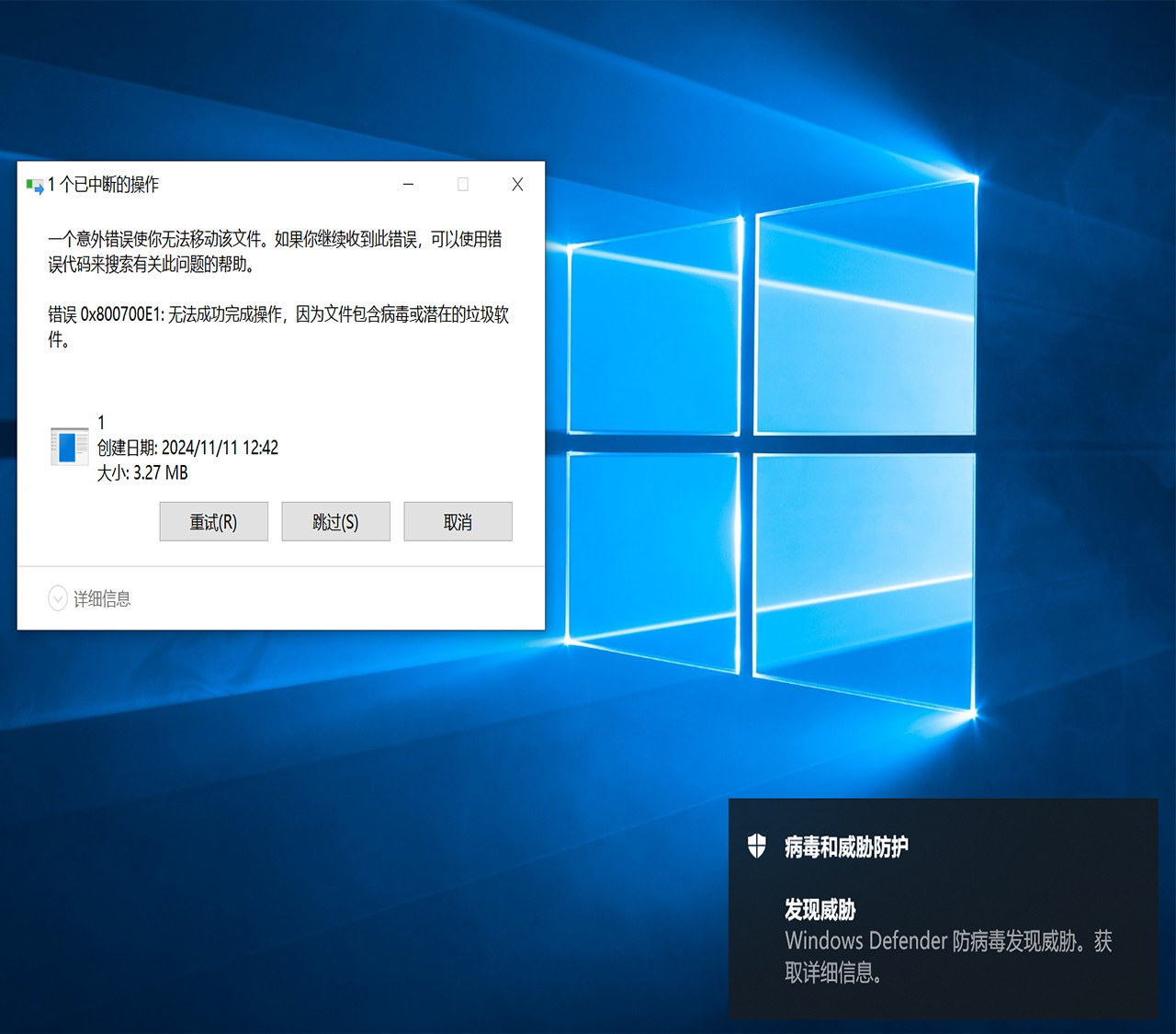
Task: Click the 取消 cancel button
Action: click(458, 521)
